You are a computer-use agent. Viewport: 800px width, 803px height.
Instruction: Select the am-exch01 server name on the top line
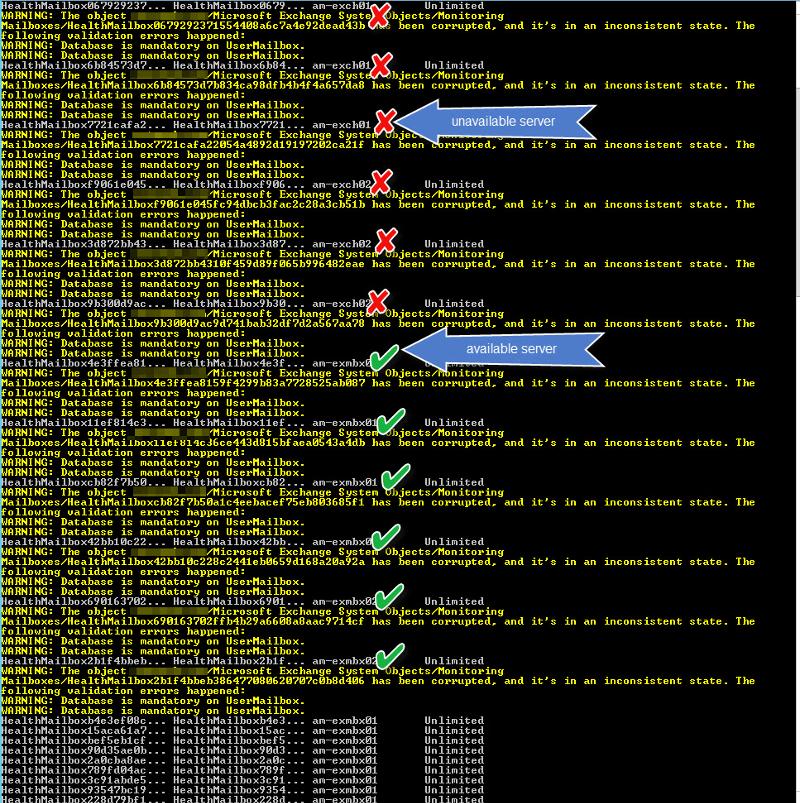[345, 6]
